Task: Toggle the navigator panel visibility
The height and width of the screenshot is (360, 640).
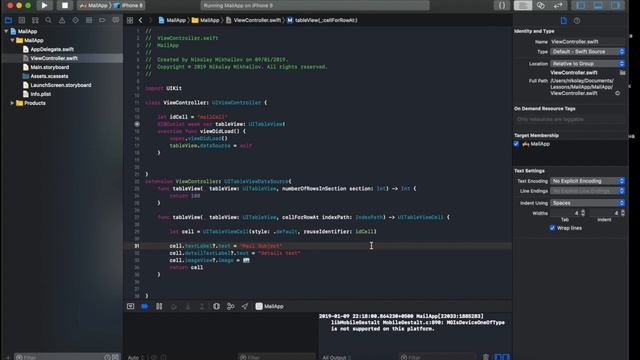Action: pyautogui.click(x=580, y=5)
